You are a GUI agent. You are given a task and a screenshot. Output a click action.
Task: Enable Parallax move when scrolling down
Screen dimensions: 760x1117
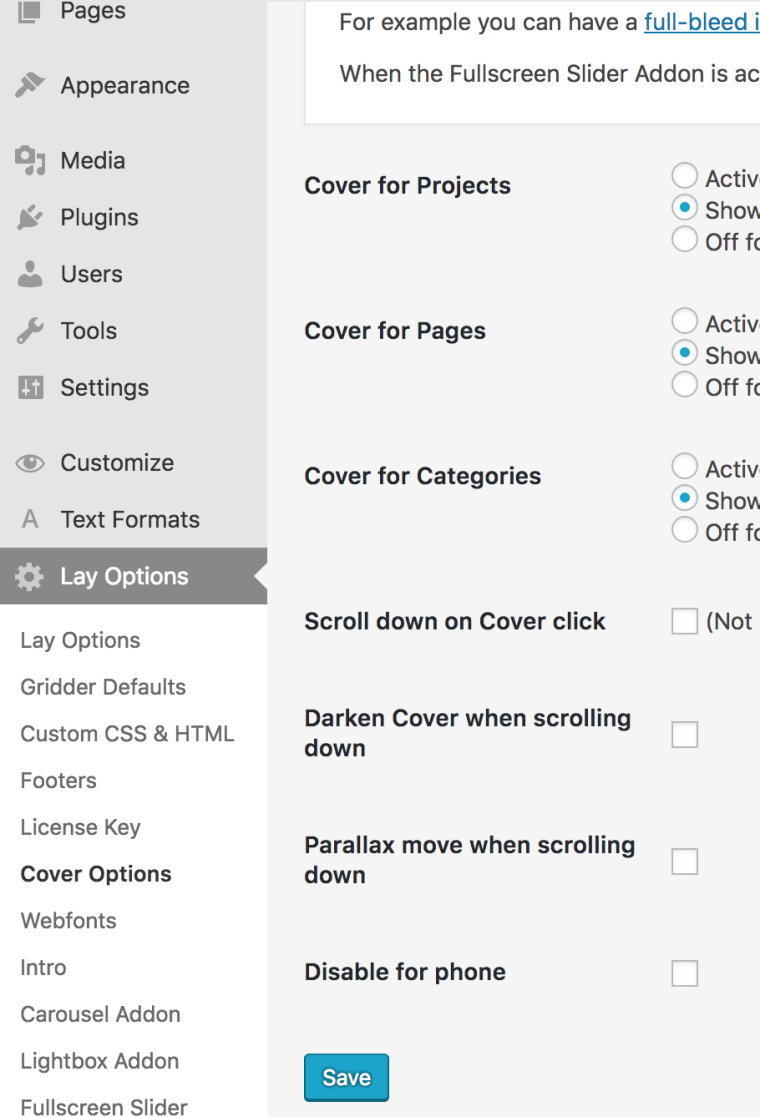click(685, 862)
